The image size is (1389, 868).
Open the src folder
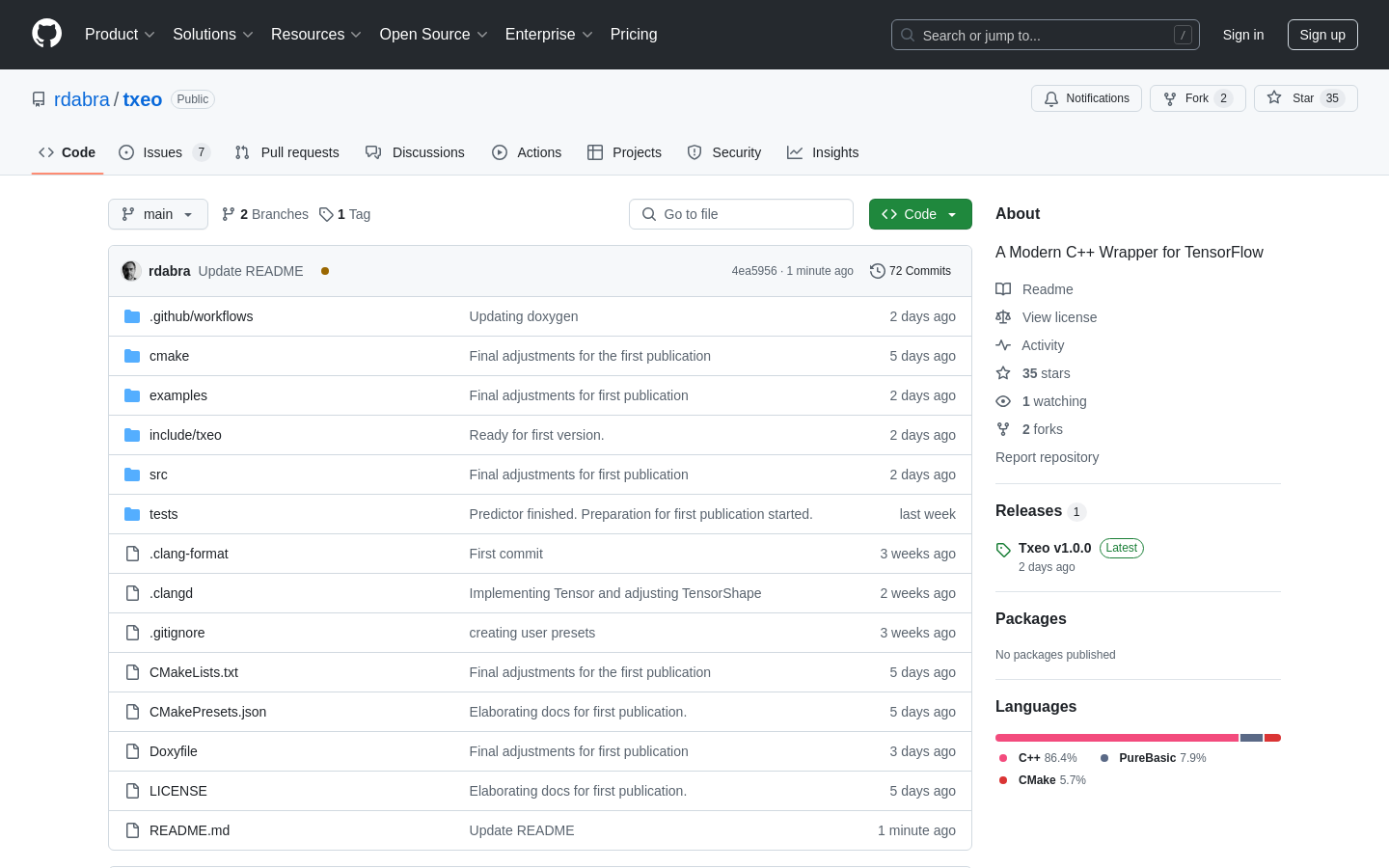(x=158, y=475)
